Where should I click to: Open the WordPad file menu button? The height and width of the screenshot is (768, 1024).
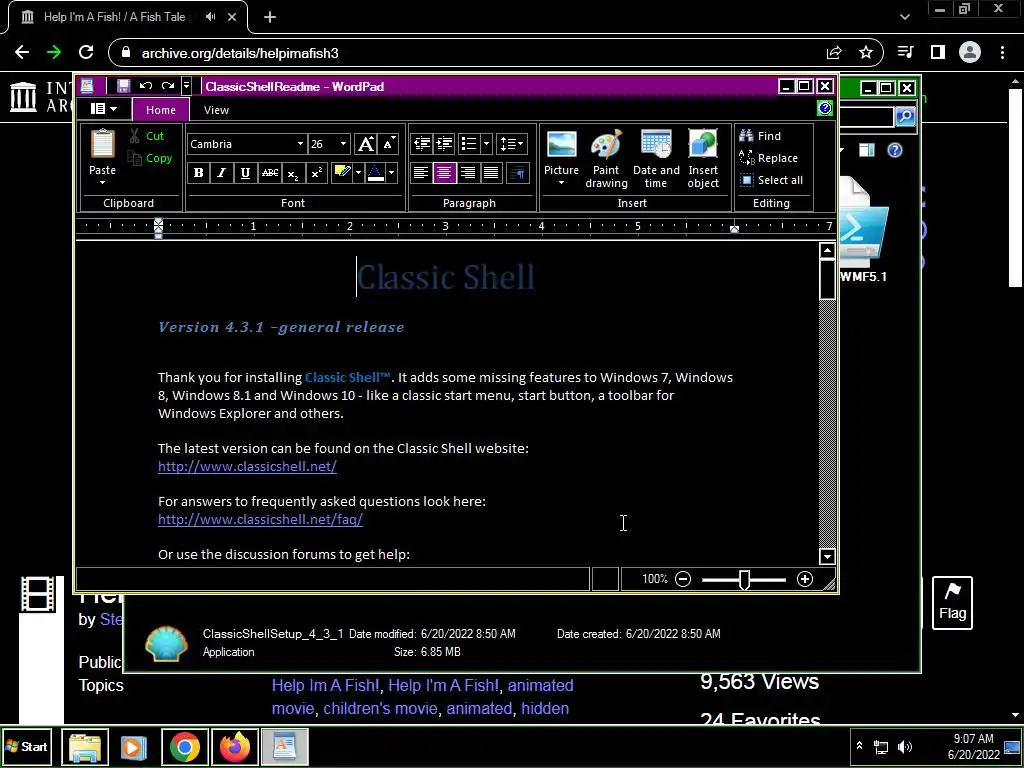point(103,109)
